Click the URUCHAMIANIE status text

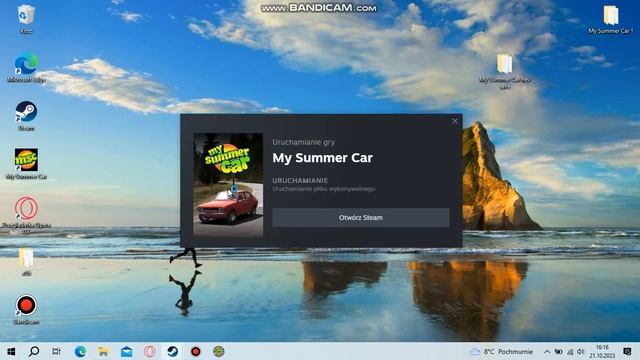coord(300,180)
